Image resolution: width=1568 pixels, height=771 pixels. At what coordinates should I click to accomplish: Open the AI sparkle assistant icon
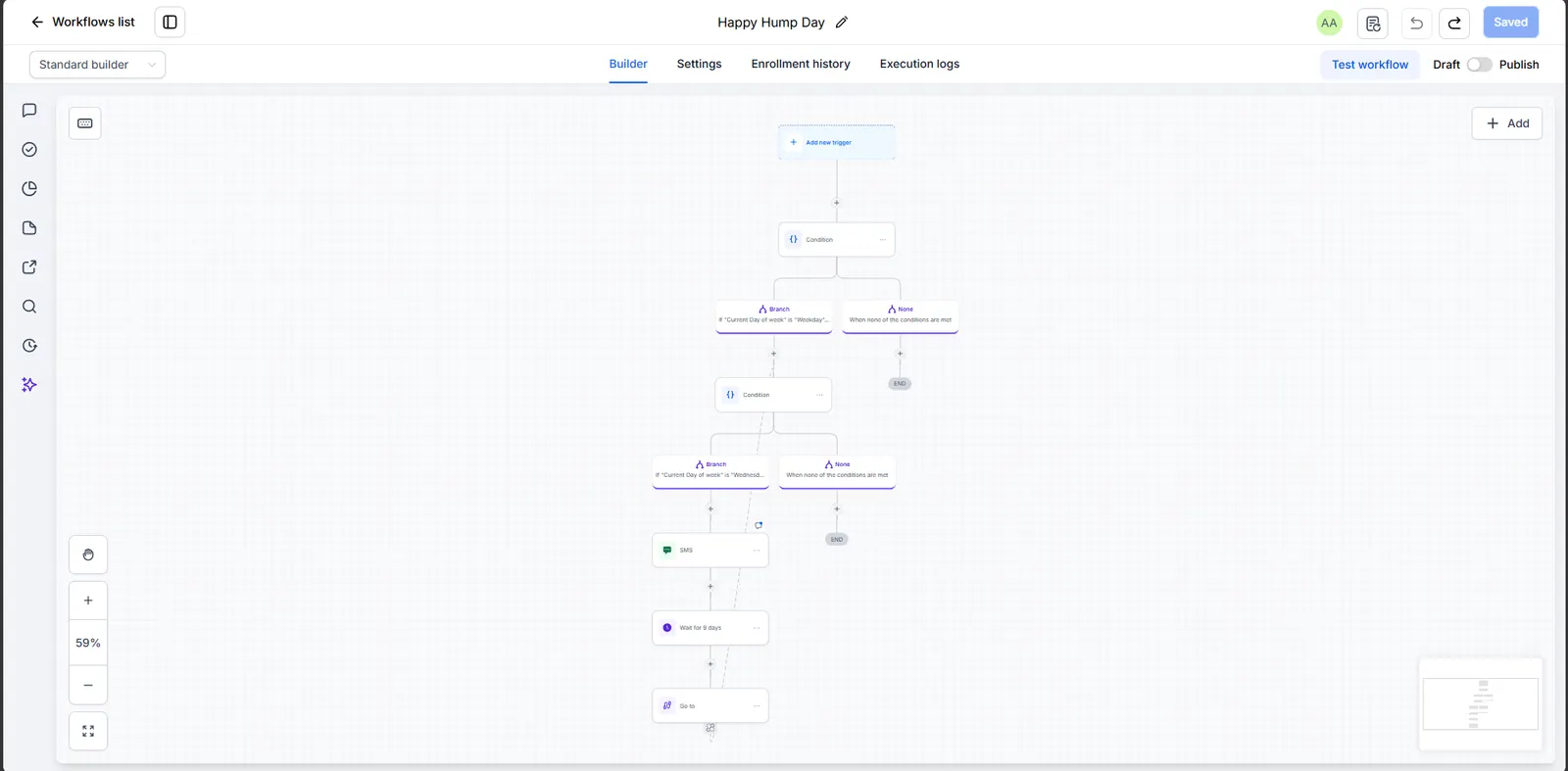[x=29, y=385]
